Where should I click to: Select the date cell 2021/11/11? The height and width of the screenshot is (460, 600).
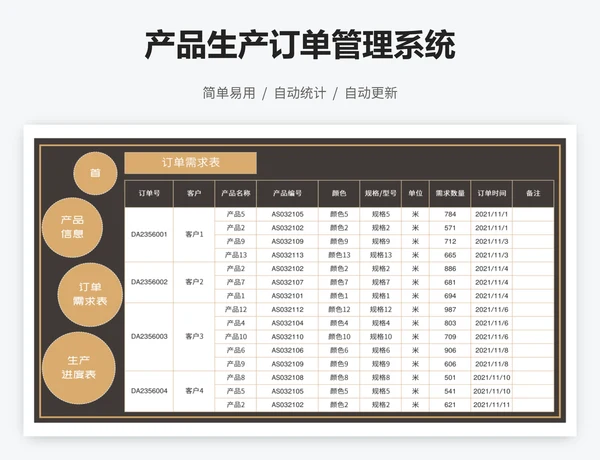click(492, 405)
